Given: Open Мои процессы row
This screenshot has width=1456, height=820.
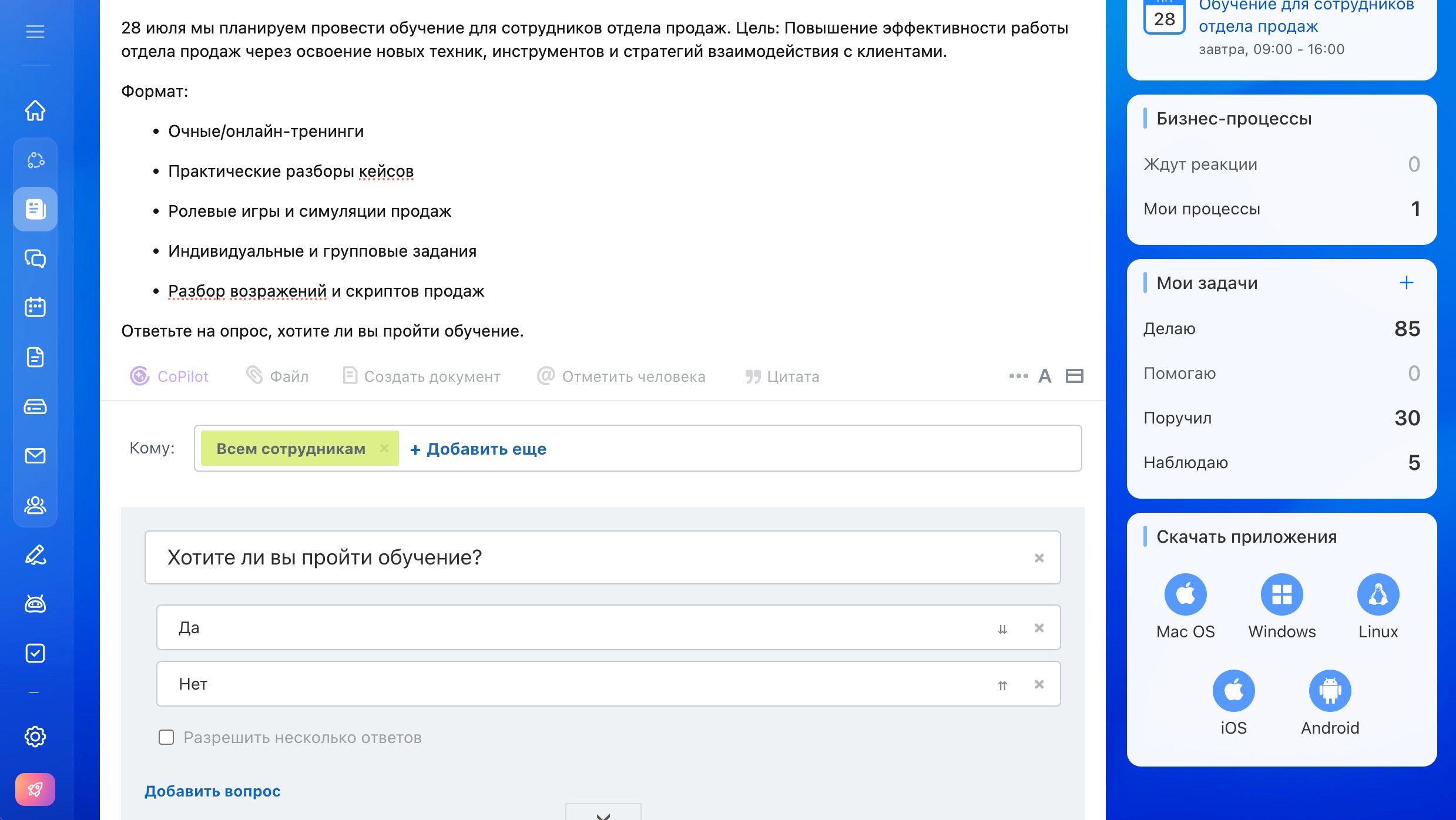Looking at the screenshot, I should [1281, 209].
